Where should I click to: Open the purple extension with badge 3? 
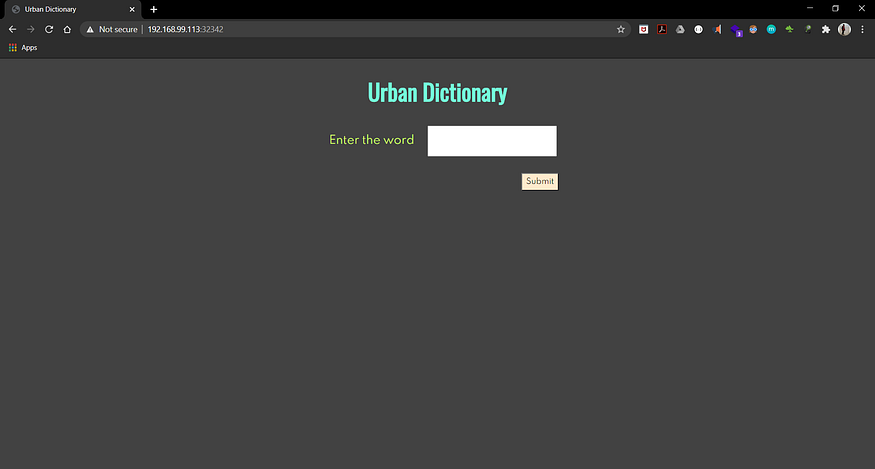point(736,30)
